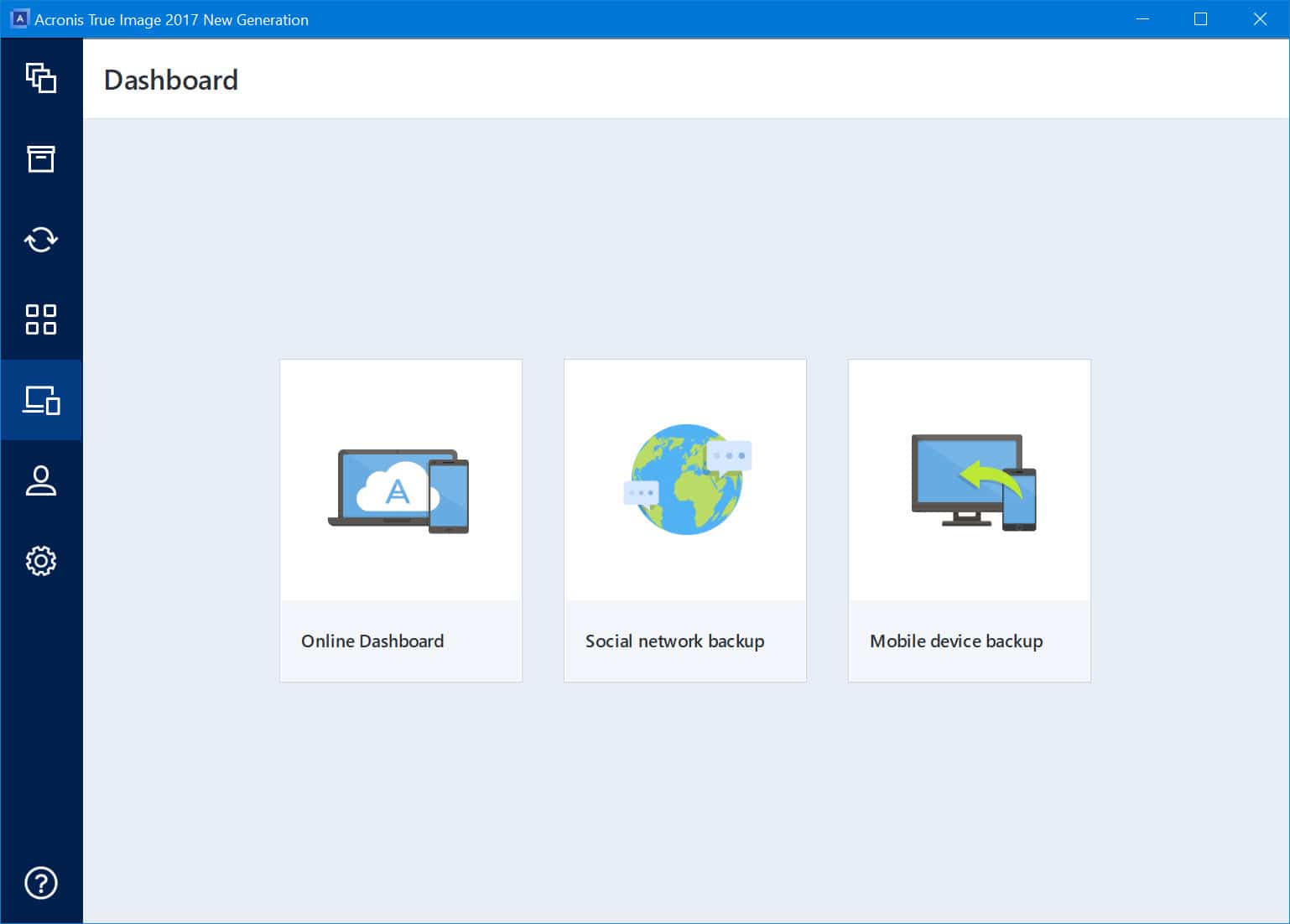This screenshot has height=924, width=1290.
Task: Choose the Mobile device backup label
Action: (956, 641)
